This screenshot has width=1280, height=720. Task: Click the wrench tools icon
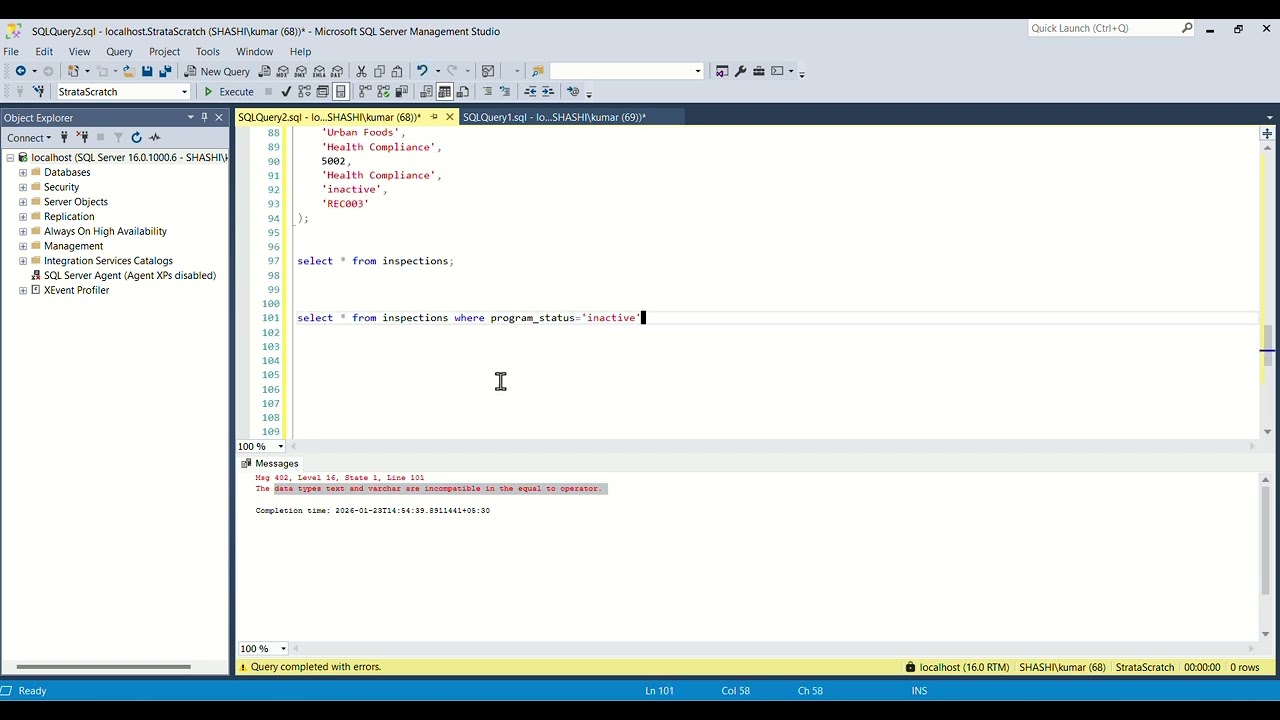(x=741, y=71)
